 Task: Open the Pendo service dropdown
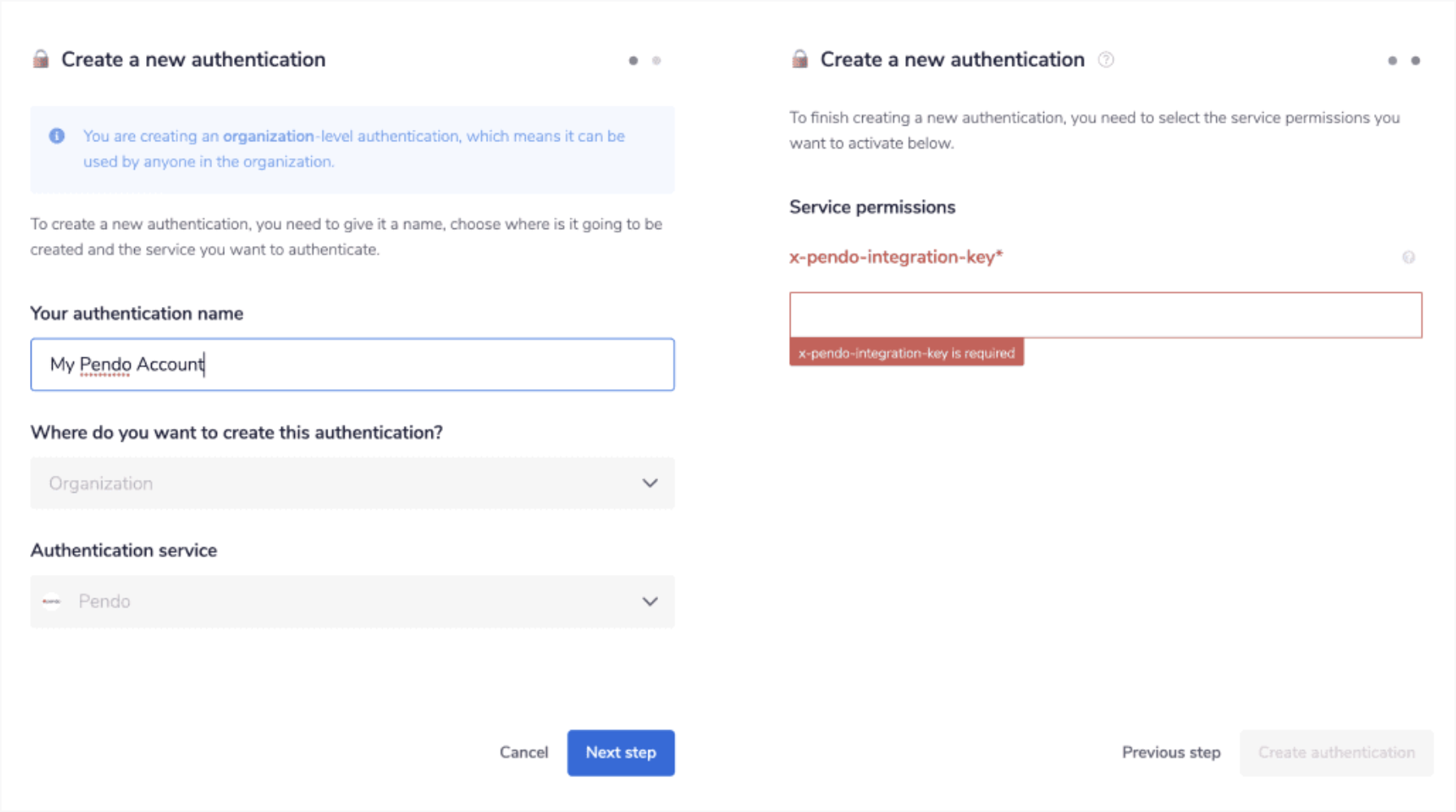point(353,602)
